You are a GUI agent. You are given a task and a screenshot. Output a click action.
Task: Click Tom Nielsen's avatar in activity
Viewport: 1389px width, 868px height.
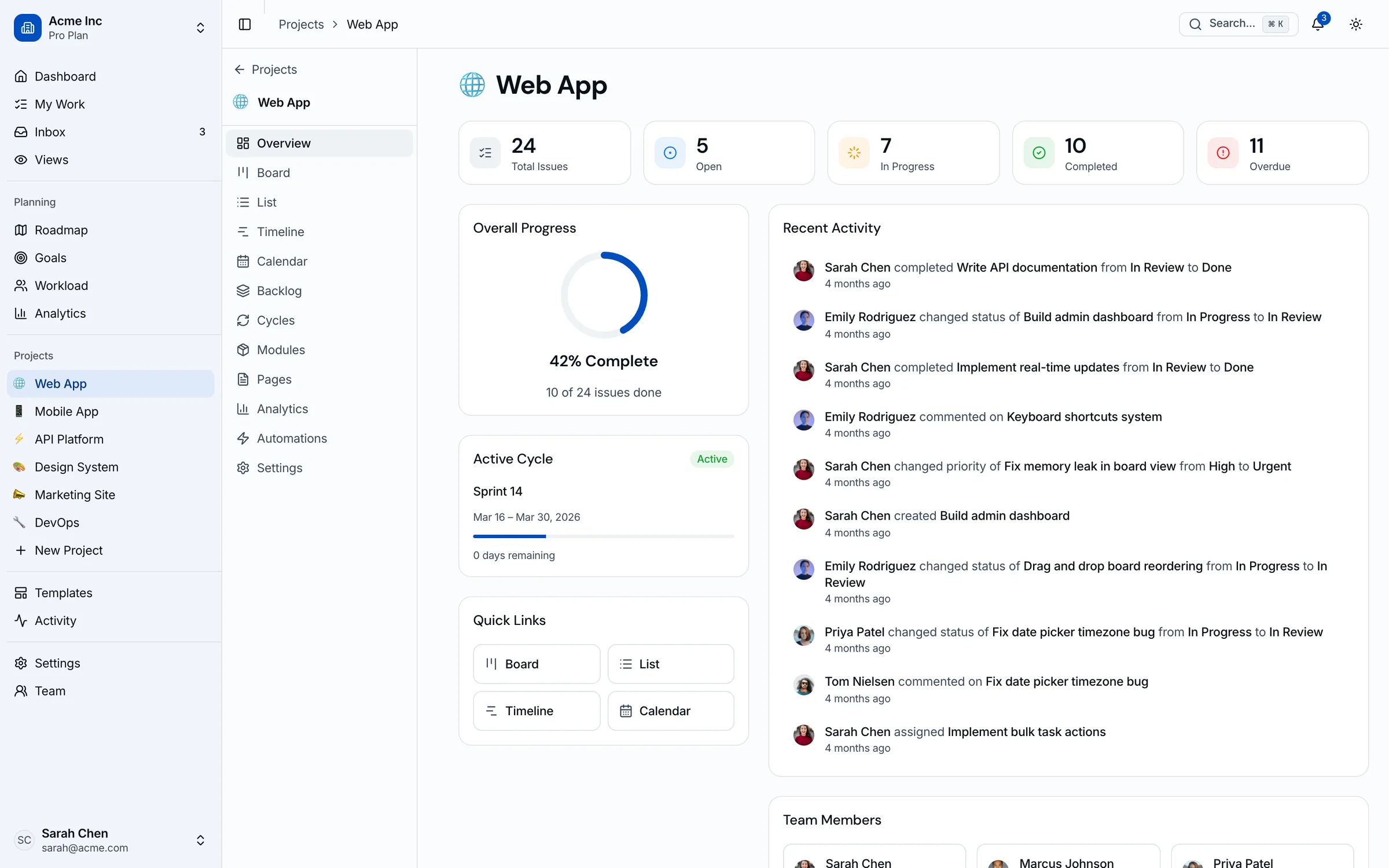point(804,685)
